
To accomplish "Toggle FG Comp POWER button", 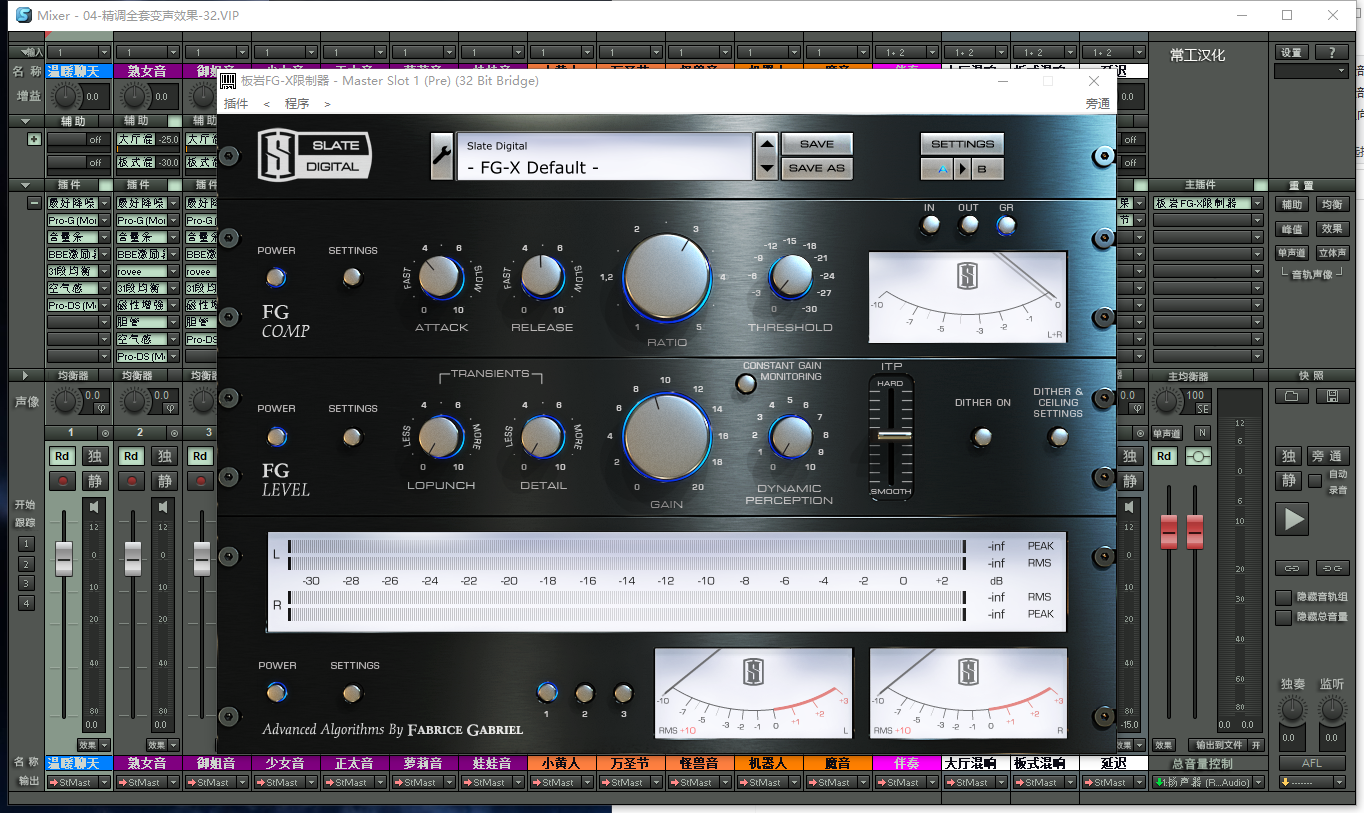I will coord(276,278).
